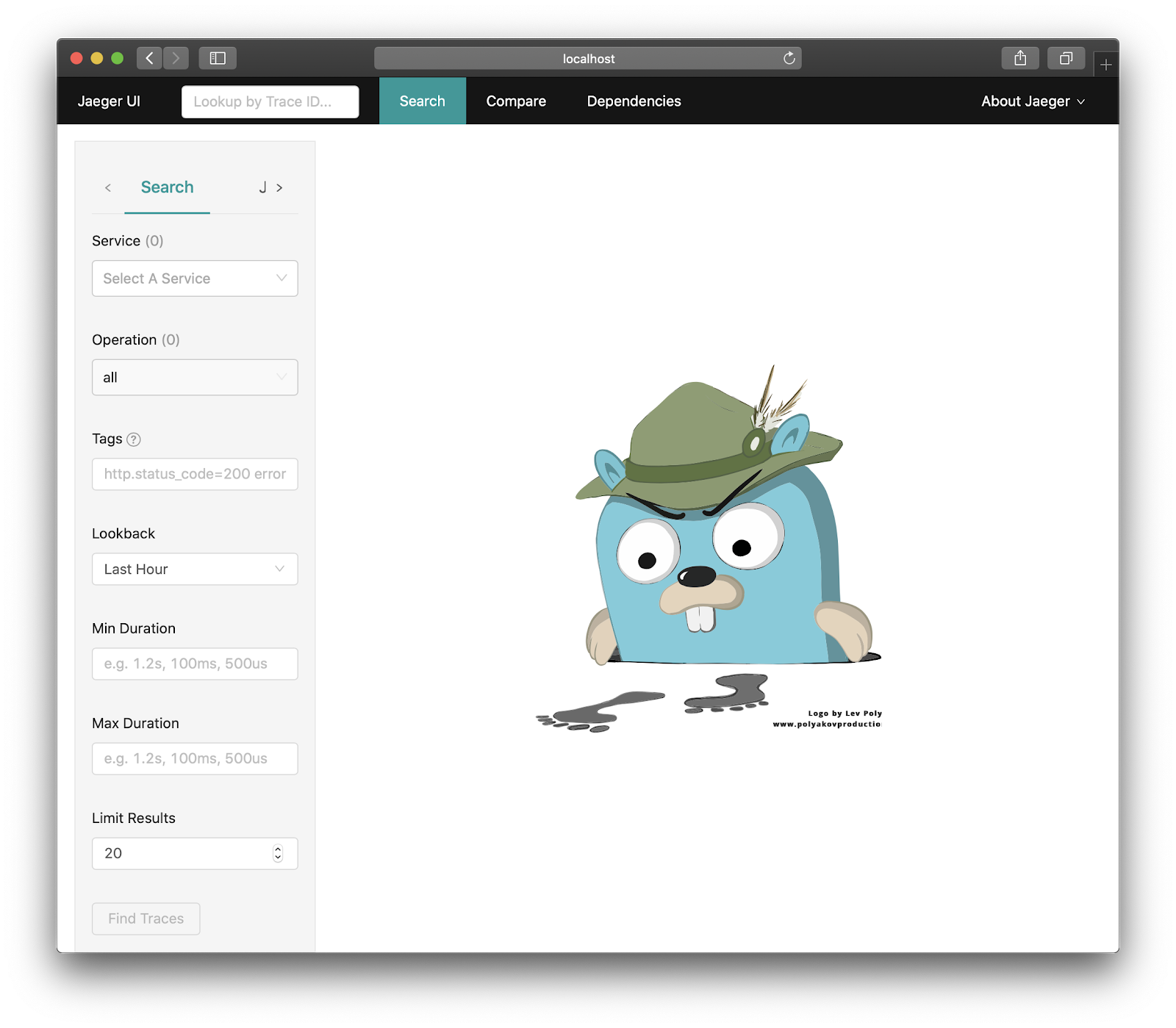Image resolution: width=1176 pixels, height=1028 pixels.
Task: Show all tabs overview
Action: click(1066, 58)
